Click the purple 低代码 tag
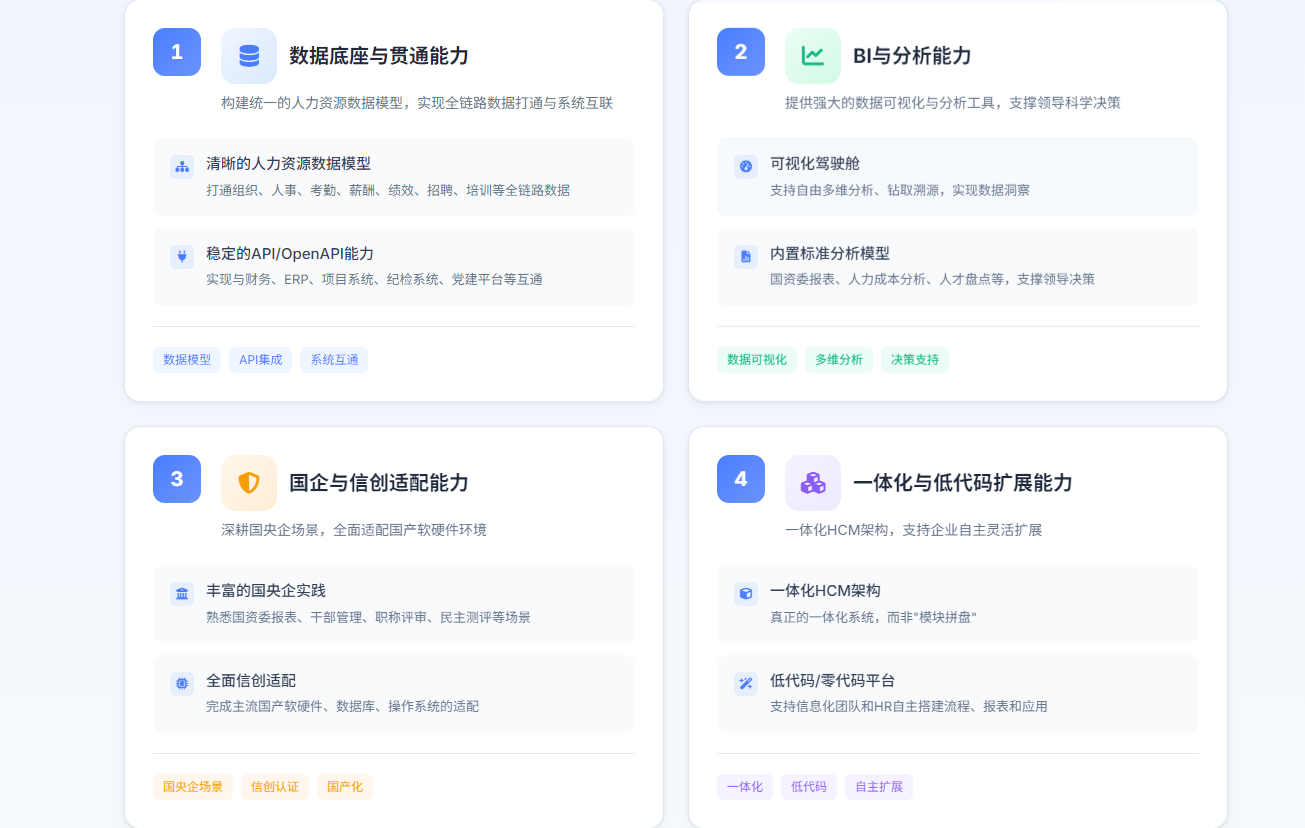 [809, 787]
